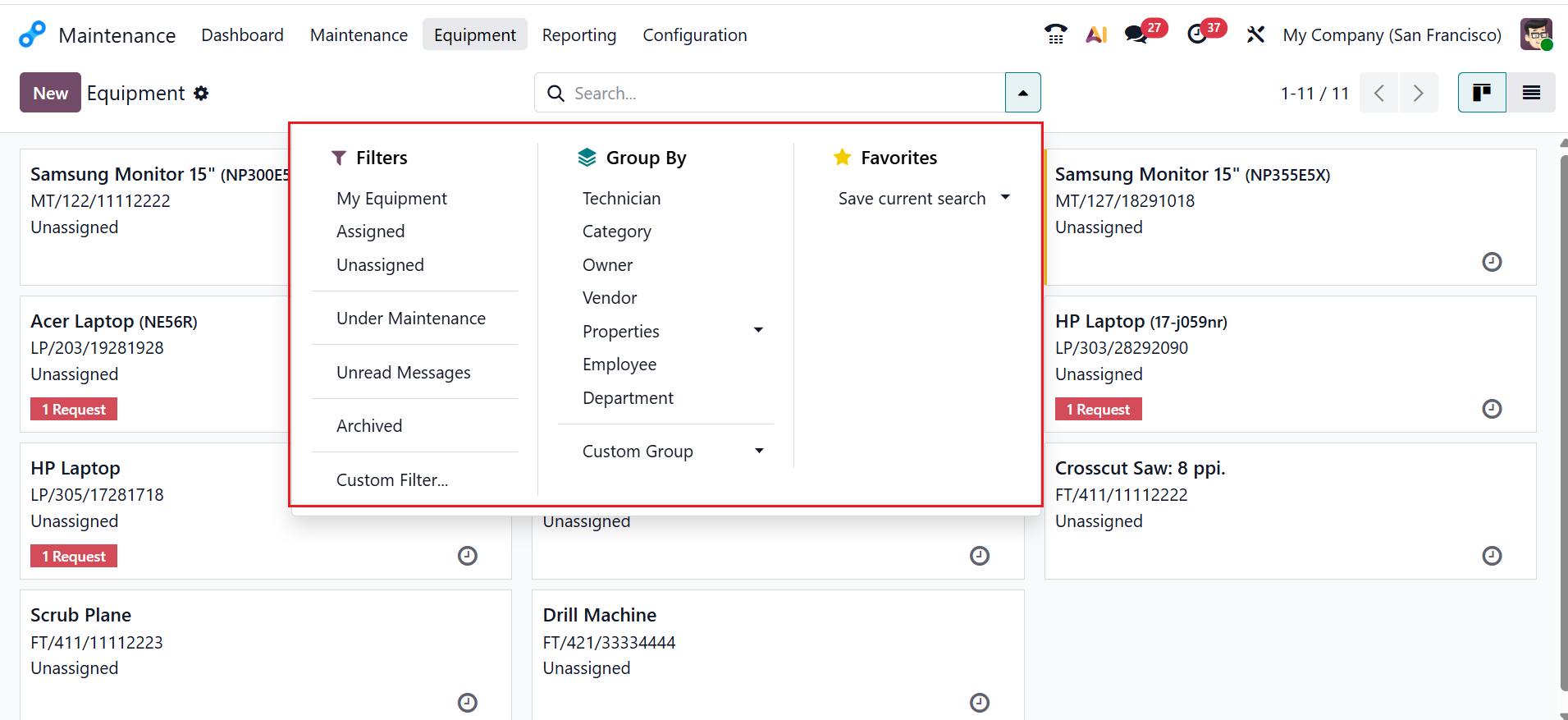1568x720 pixels.
Task: Click the Odoo Maintenance app logo icon
Action: [x=32, y=34]
